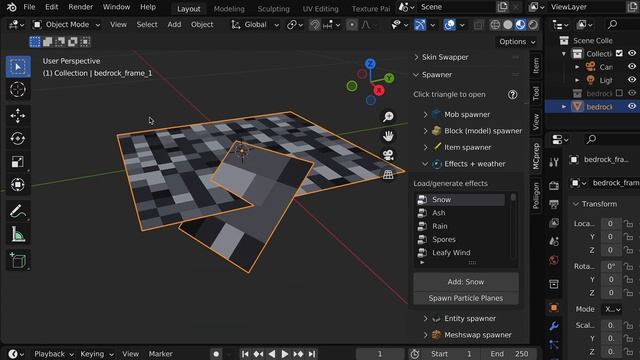Screen dimensions: 640x360
Task: Open the Output properties tab icon
Action: pos(554,204)
